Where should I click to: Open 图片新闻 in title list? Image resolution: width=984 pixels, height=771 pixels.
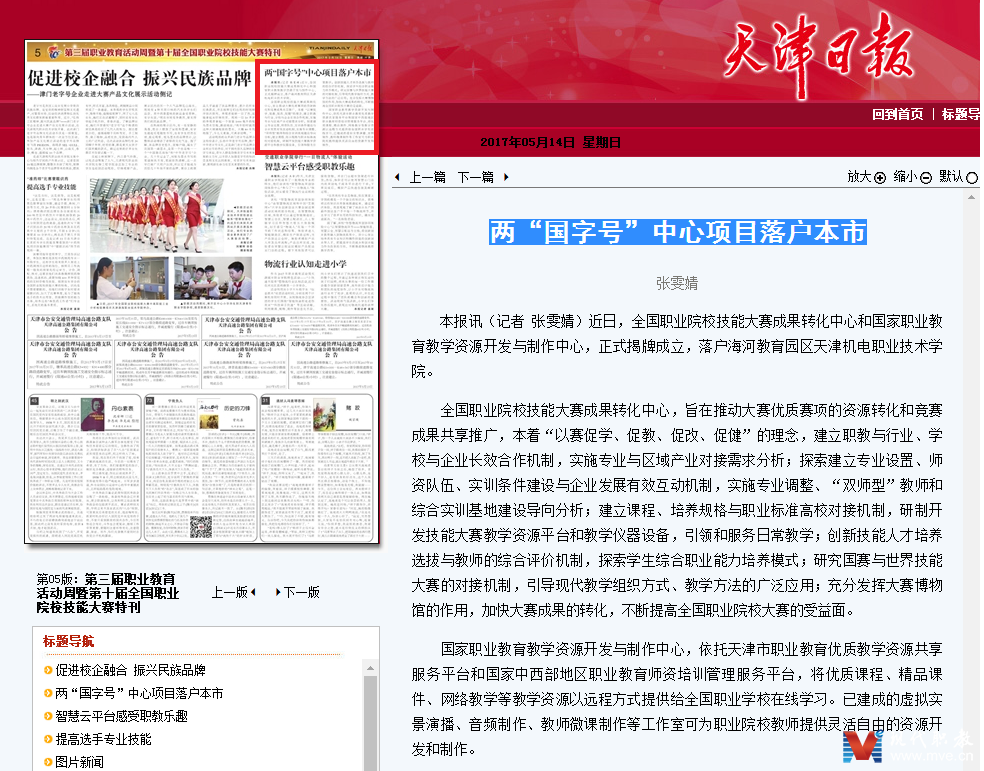click(x=79, y=762)
